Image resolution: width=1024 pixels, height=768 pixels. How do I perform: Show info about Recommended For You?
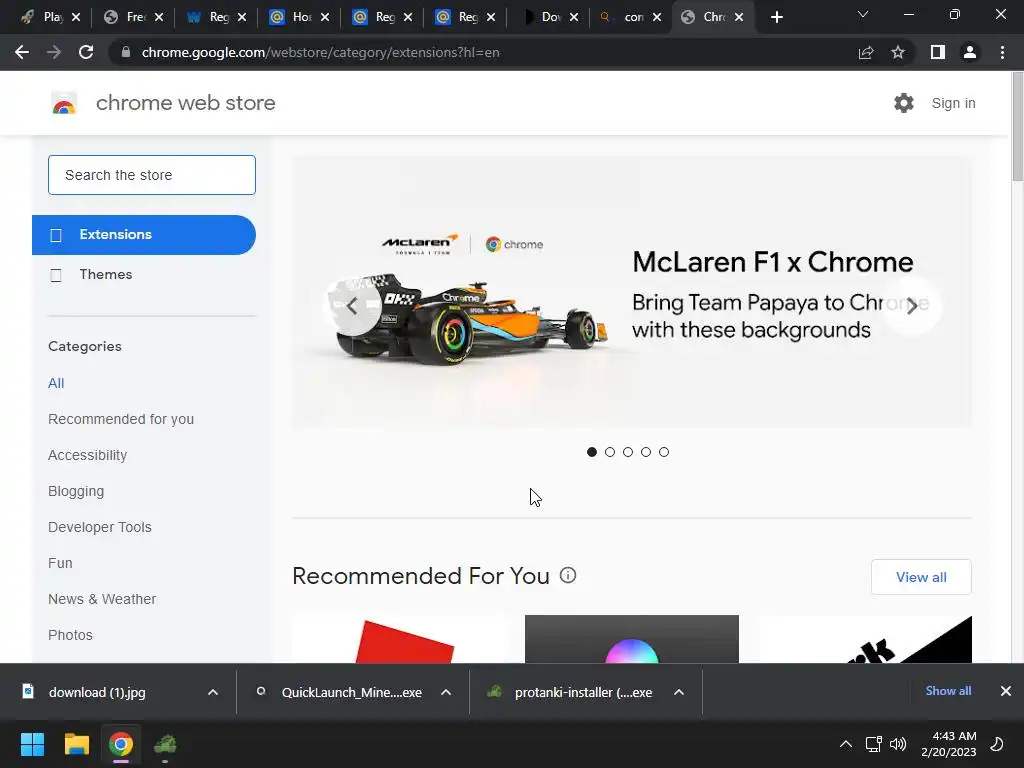pos(568,575)
